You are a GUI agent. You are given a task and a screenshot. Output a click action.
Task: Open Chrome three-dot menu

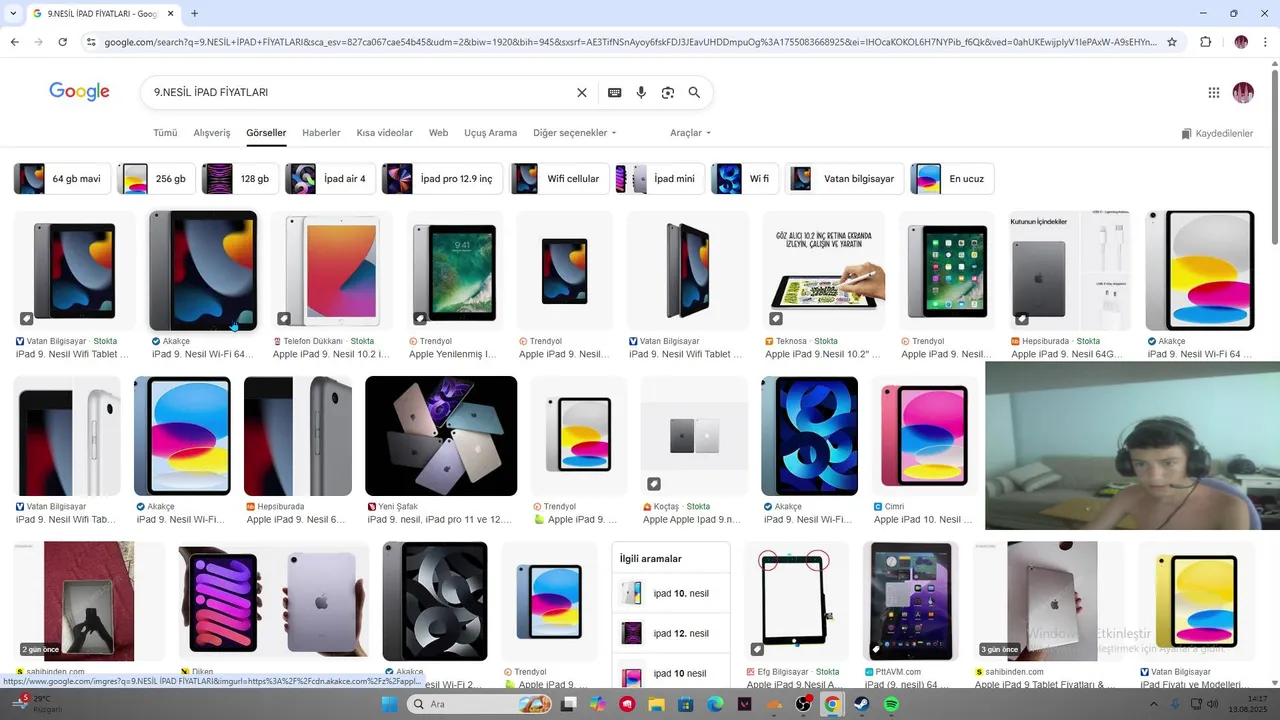click(x=1266, y=42)
